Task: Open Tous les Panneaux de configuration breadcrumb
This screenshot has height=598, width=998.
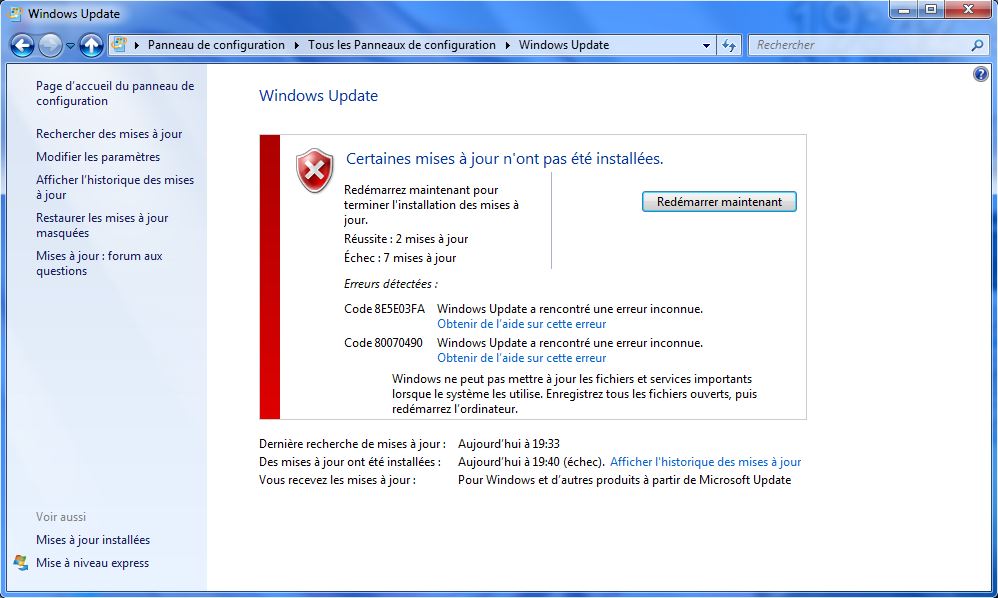Action: tap(402, 45)
